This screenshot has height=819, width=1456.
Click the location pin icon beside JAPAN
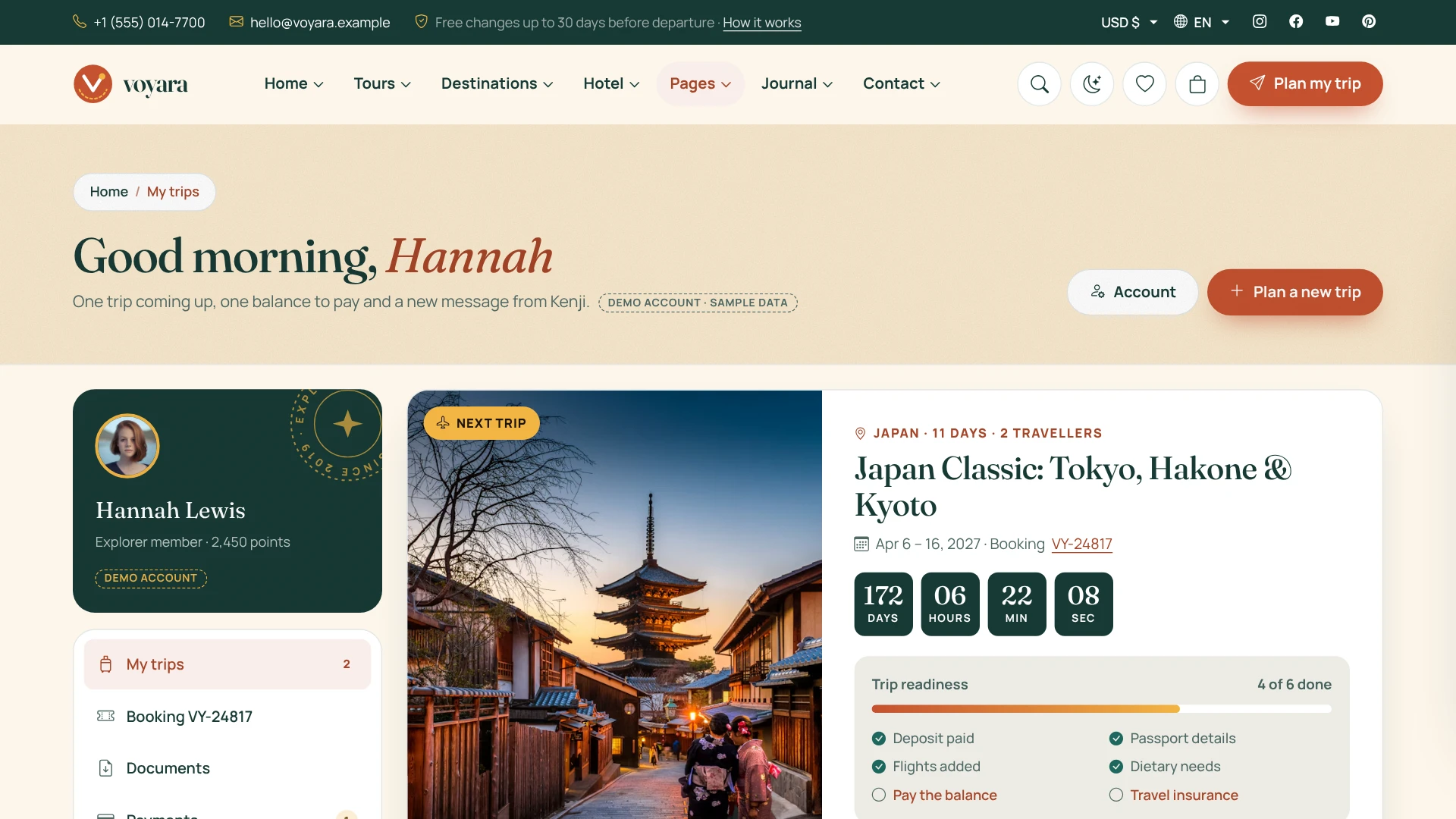coord(860,434)
